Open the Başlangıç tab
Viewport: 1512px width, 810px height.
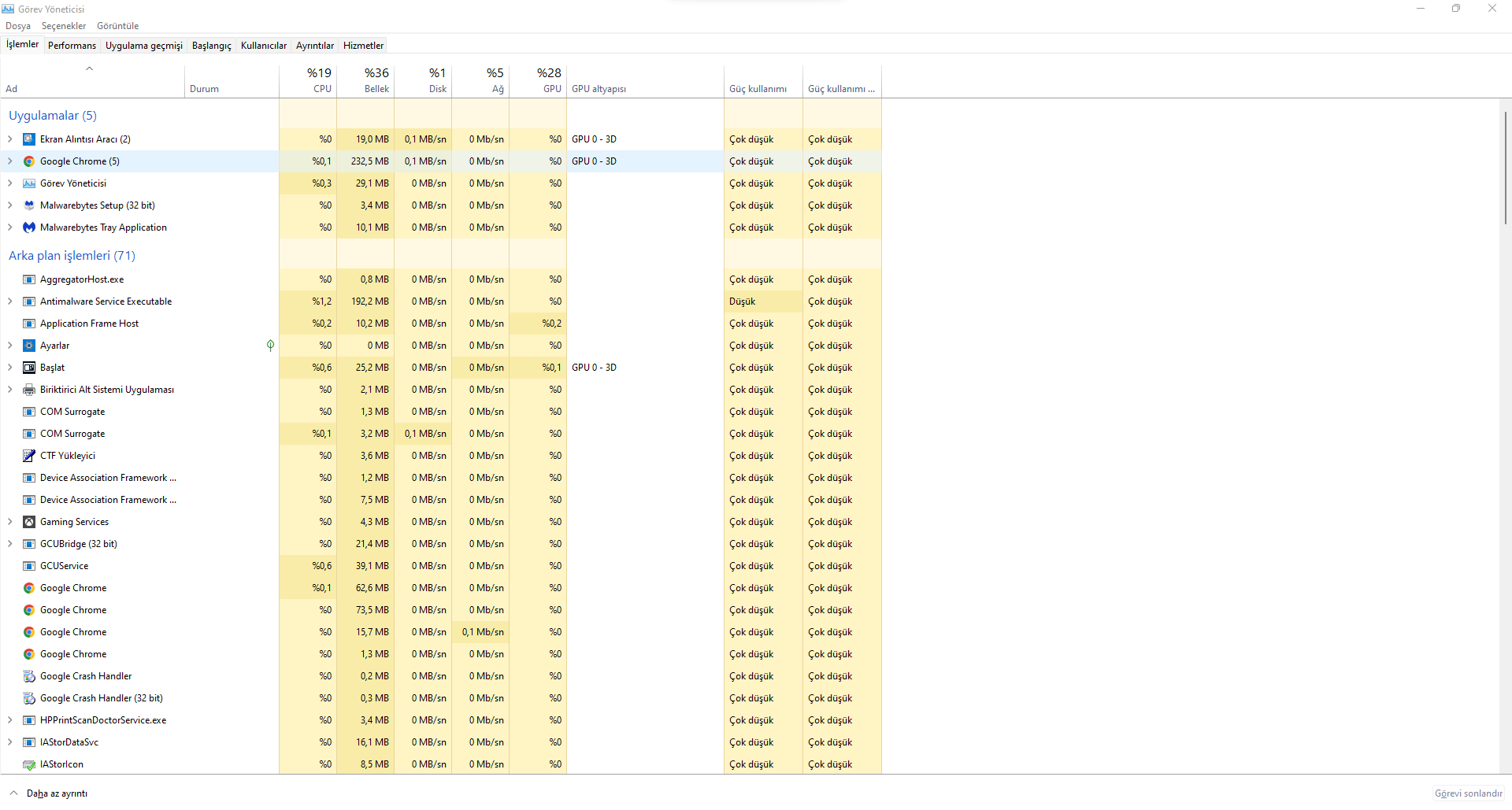coord(211,46)
